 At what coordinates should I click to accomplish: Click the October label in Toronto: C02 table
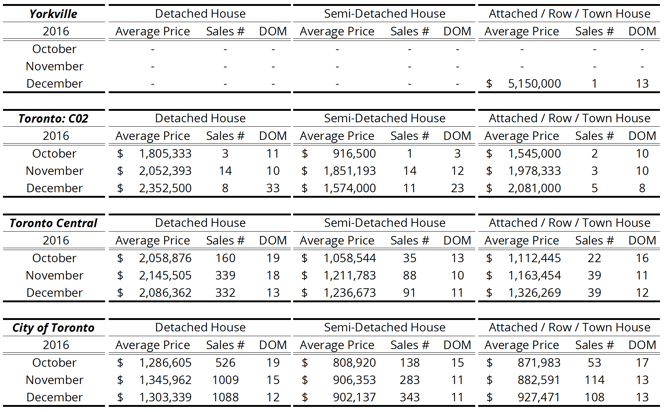[x=54, y=153]
